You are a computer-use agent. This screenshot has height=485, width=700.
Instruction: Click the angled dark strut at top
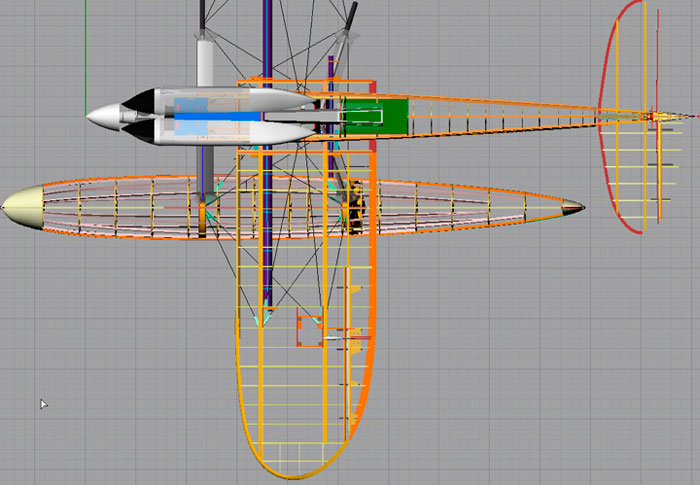pos(350,18)
